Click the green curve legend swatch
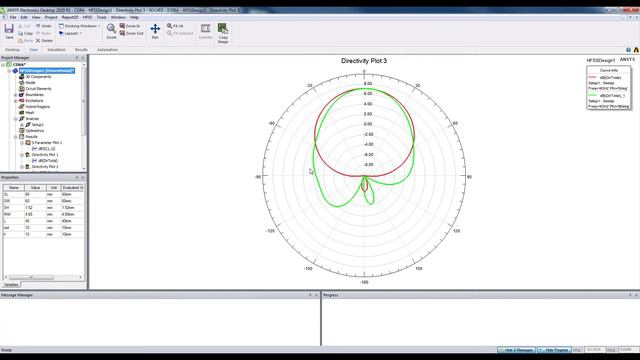The image size is (640, 360). click(593, 95)
